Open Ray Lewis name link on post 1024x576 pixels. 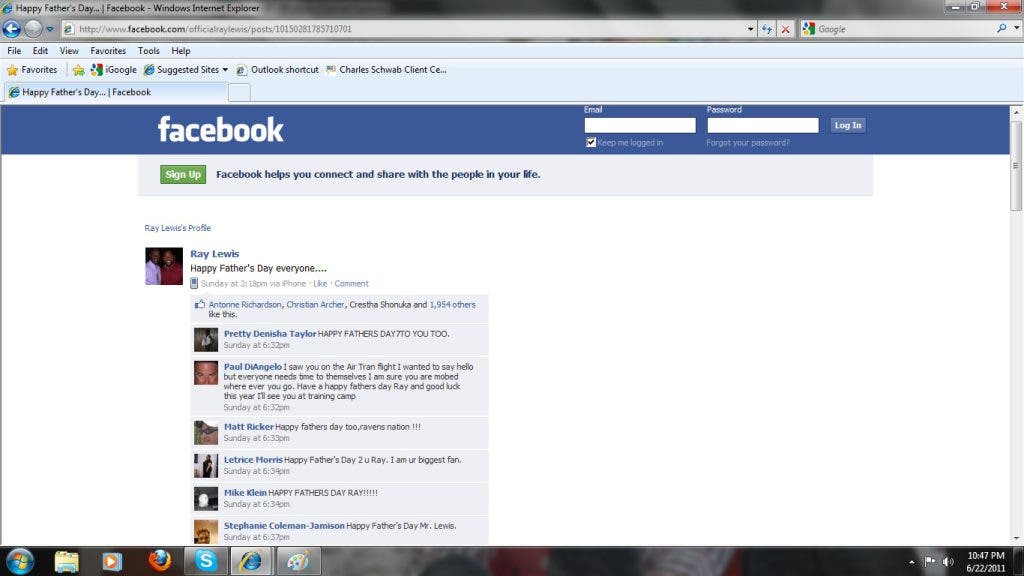point(215,254)
